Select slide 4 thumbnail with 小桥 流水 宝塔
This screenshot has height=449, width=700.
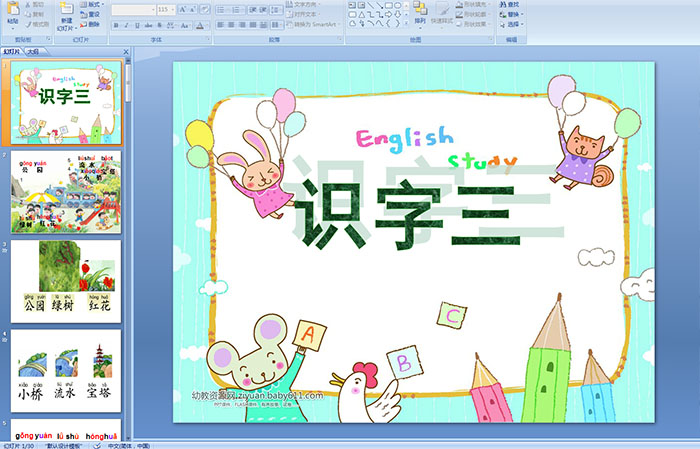(66, 371)
